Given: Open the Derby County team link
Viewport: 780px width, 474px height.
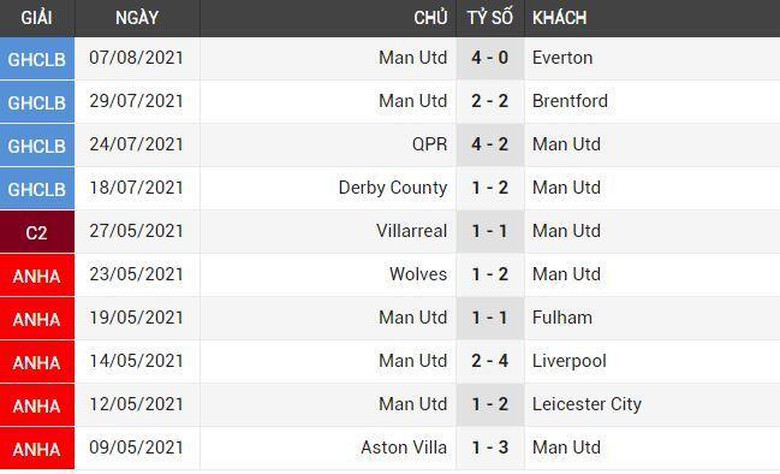Looking at the screenshot, I should pyautogui.click(x=393, y=188).
